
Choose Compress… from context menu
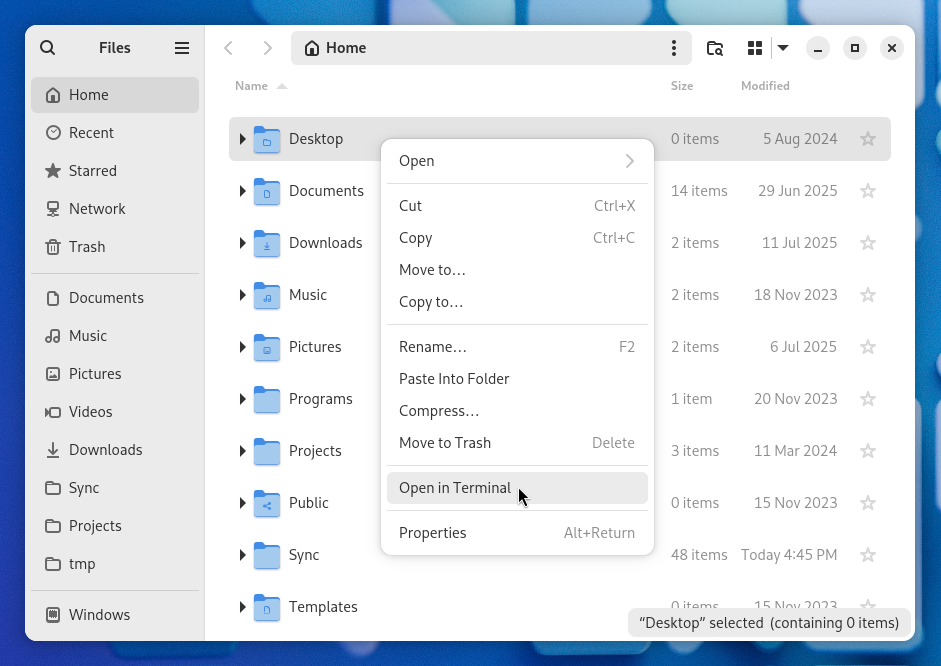517,411
